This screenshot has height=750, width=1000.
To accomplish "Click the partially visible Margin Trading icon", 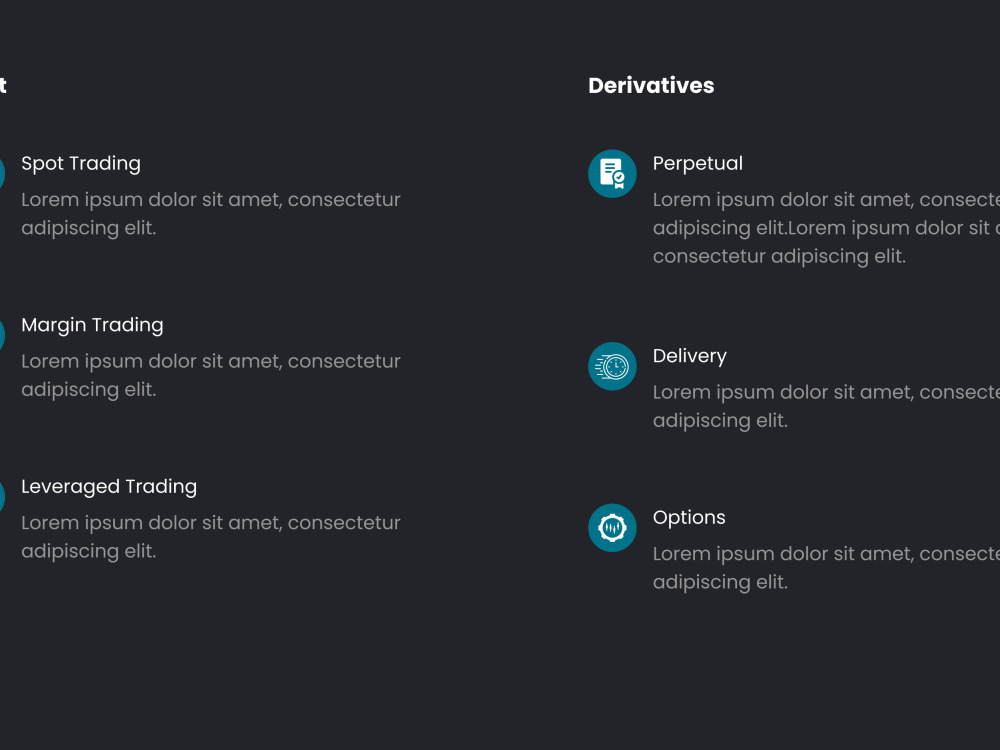I will (x=2, y=335).
